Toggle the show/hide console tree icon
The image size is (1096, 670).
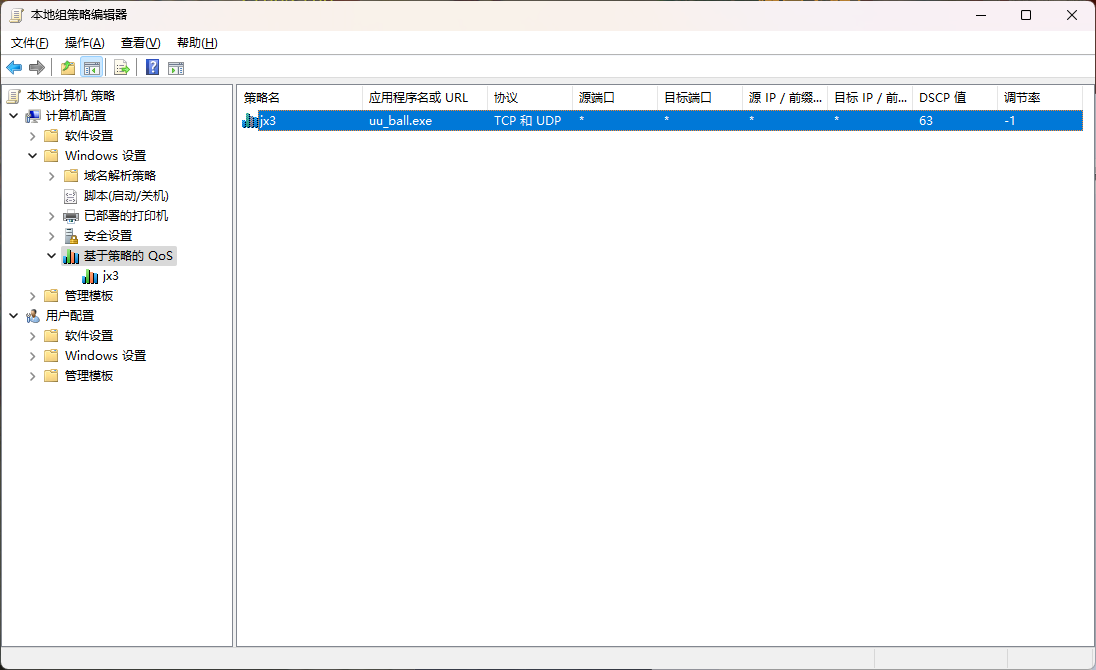point(91,68)
